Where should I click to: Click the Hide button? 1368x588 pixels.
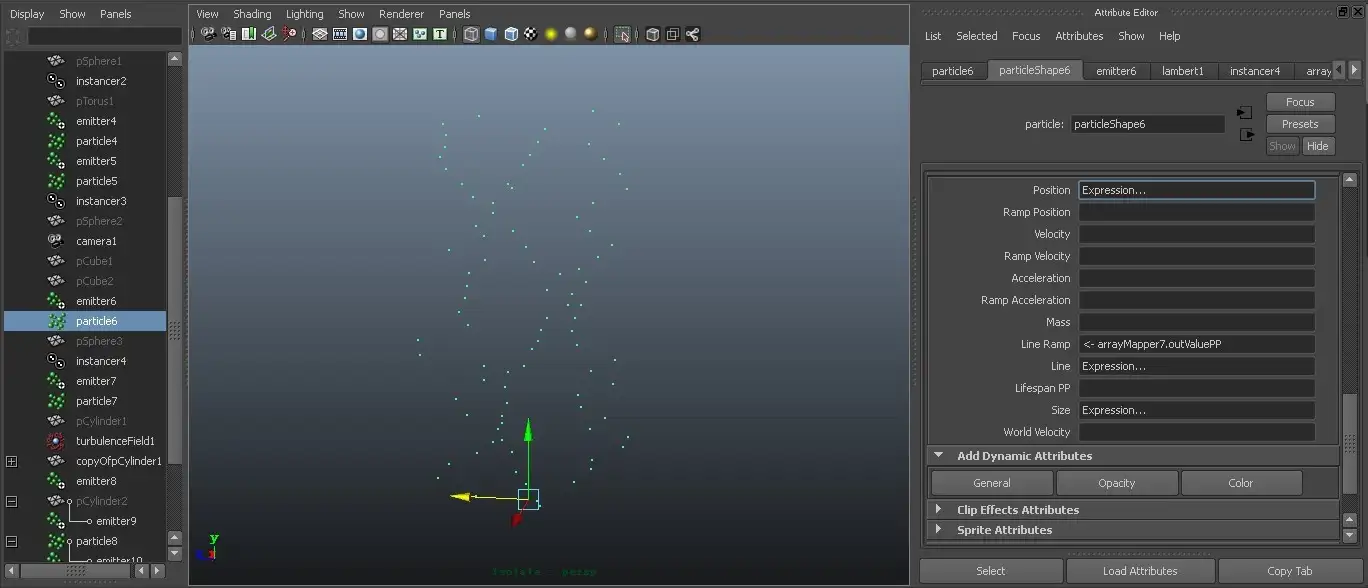click(x=1318, y=146)
